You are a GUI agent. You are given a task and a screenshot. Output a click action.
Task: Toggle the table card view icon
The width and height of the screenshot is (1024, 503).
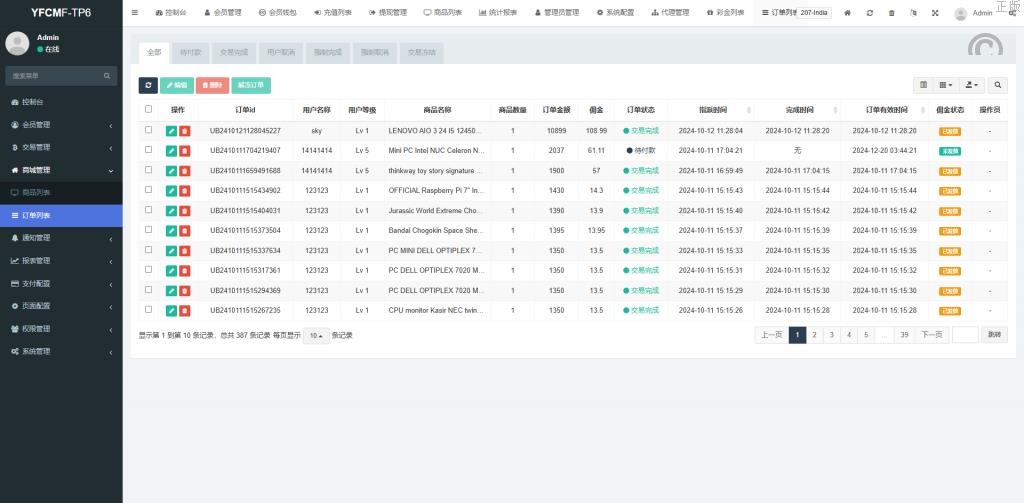[x=923, y=86]
